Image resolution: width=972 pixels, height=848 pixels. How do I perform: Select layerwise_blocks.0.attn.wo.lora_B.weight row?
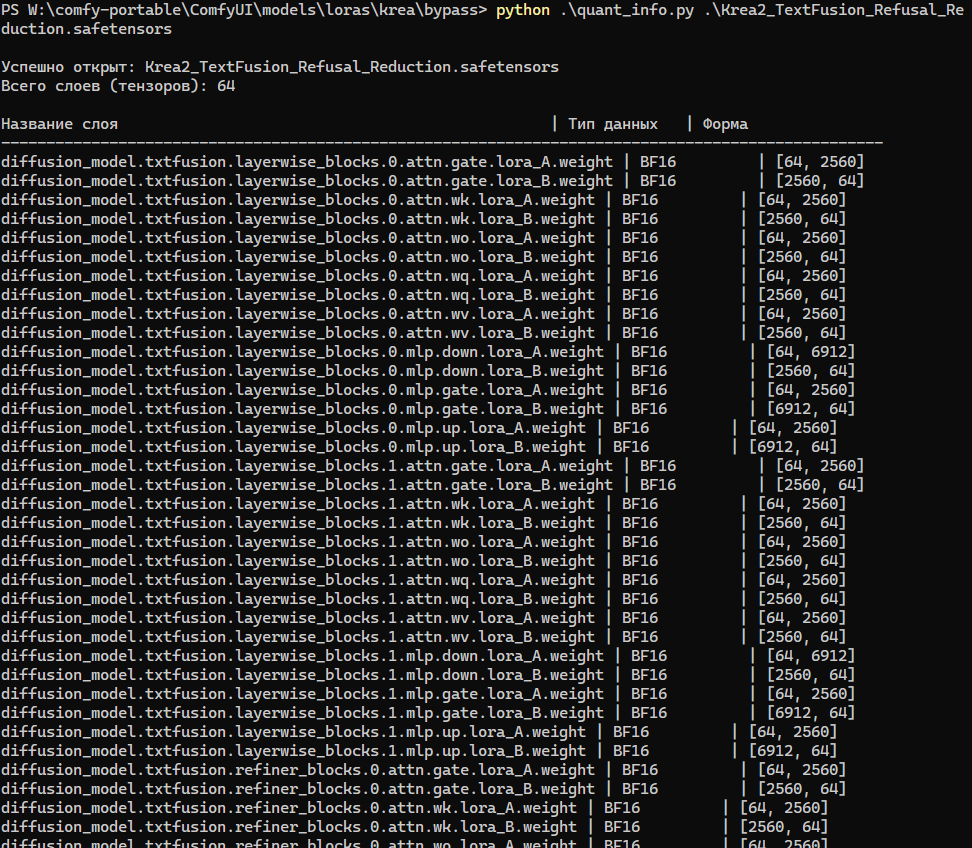(423, 257)
